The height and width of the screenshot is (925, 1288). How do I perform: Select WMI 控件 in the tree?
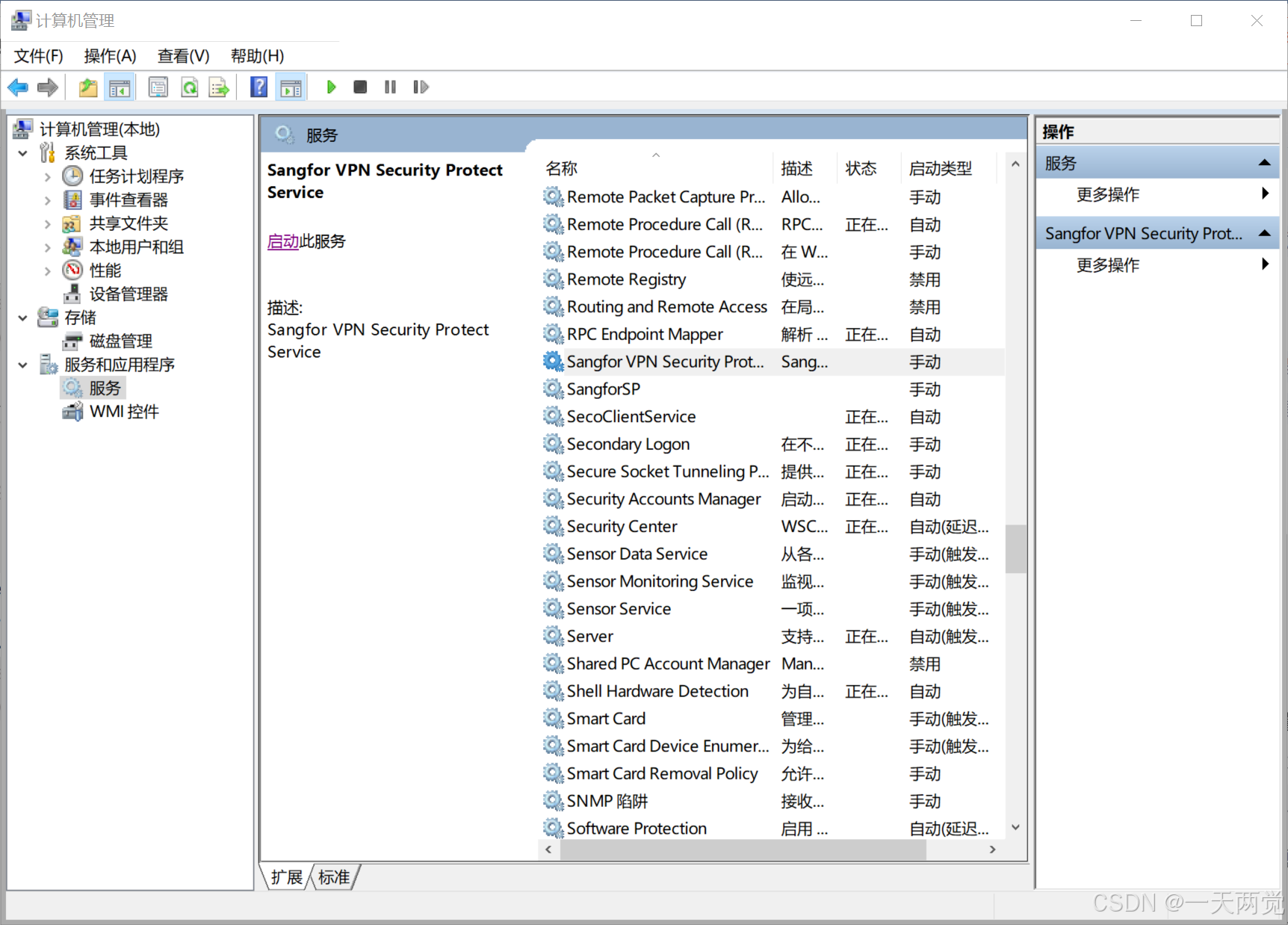(124, 412)
